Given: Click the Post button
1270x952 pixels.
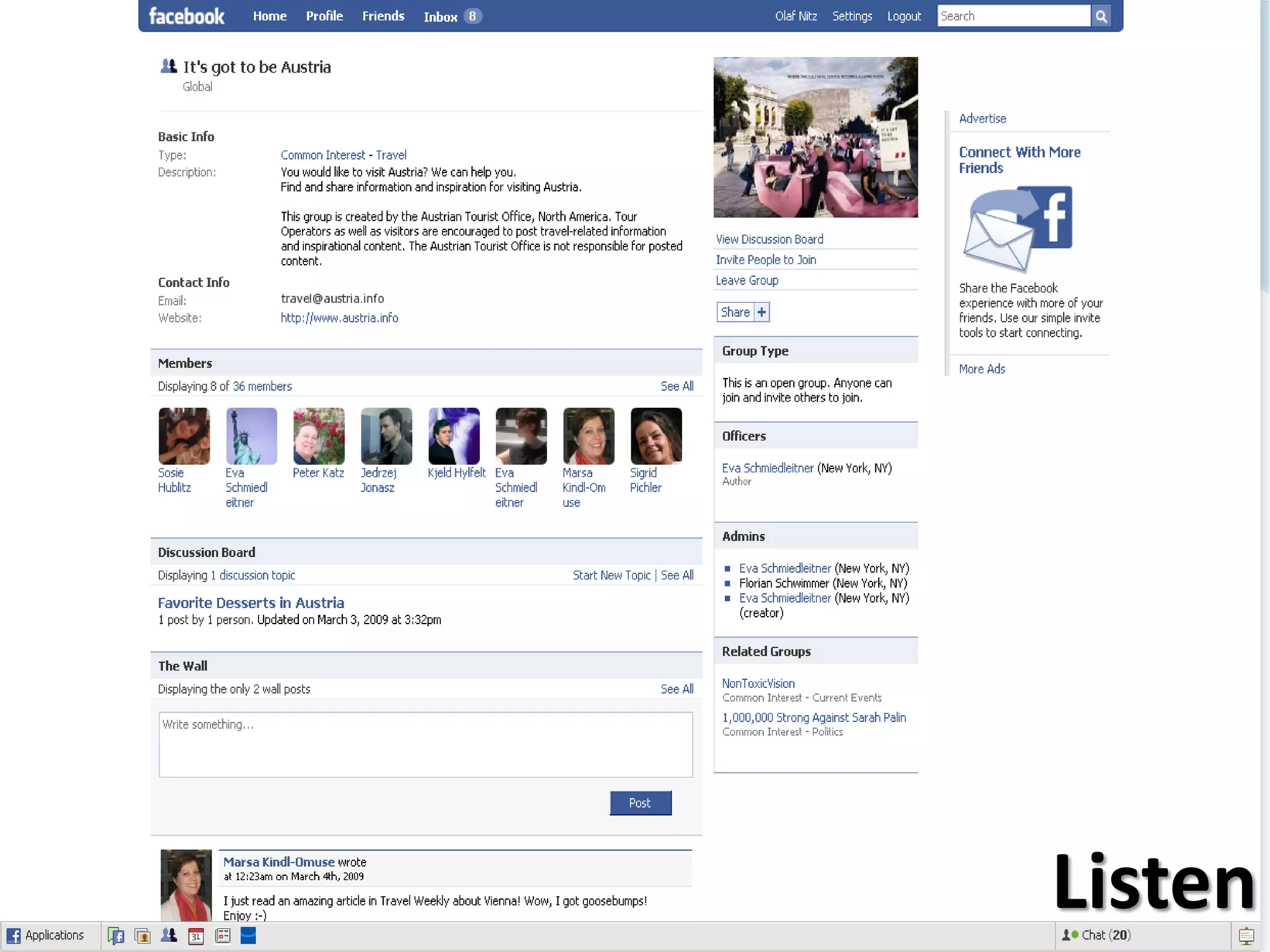Looking at the screenshot, I should (640, 803).
